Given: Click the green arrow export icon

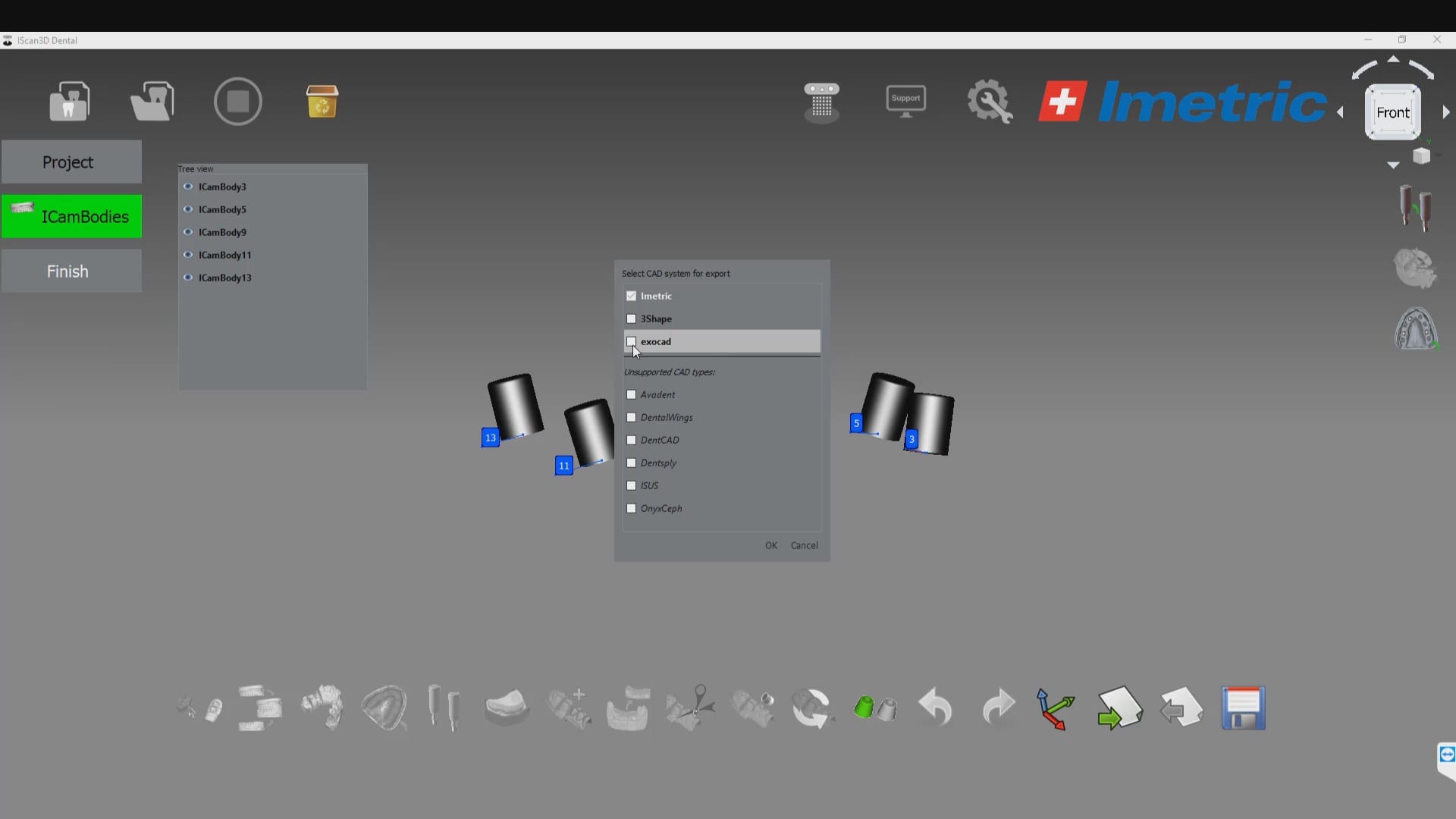Looking at the screenshot, I should click(1119, 708).
